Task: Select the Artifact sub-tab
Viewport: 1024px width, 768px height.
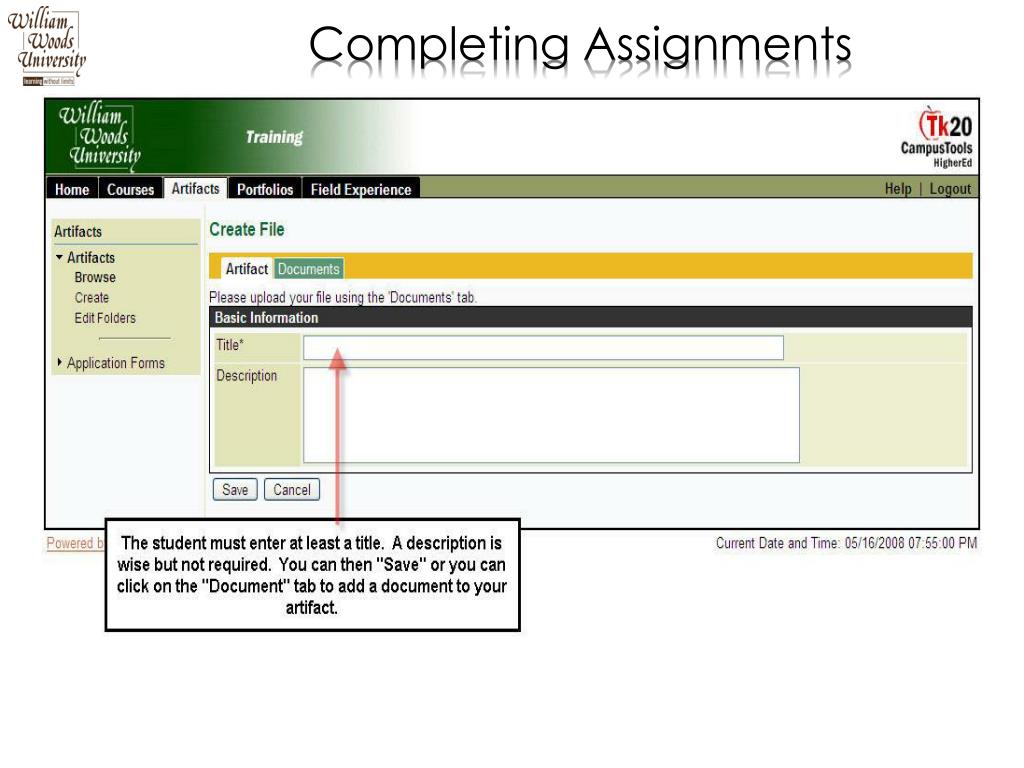Action: [x=246, y=268]
